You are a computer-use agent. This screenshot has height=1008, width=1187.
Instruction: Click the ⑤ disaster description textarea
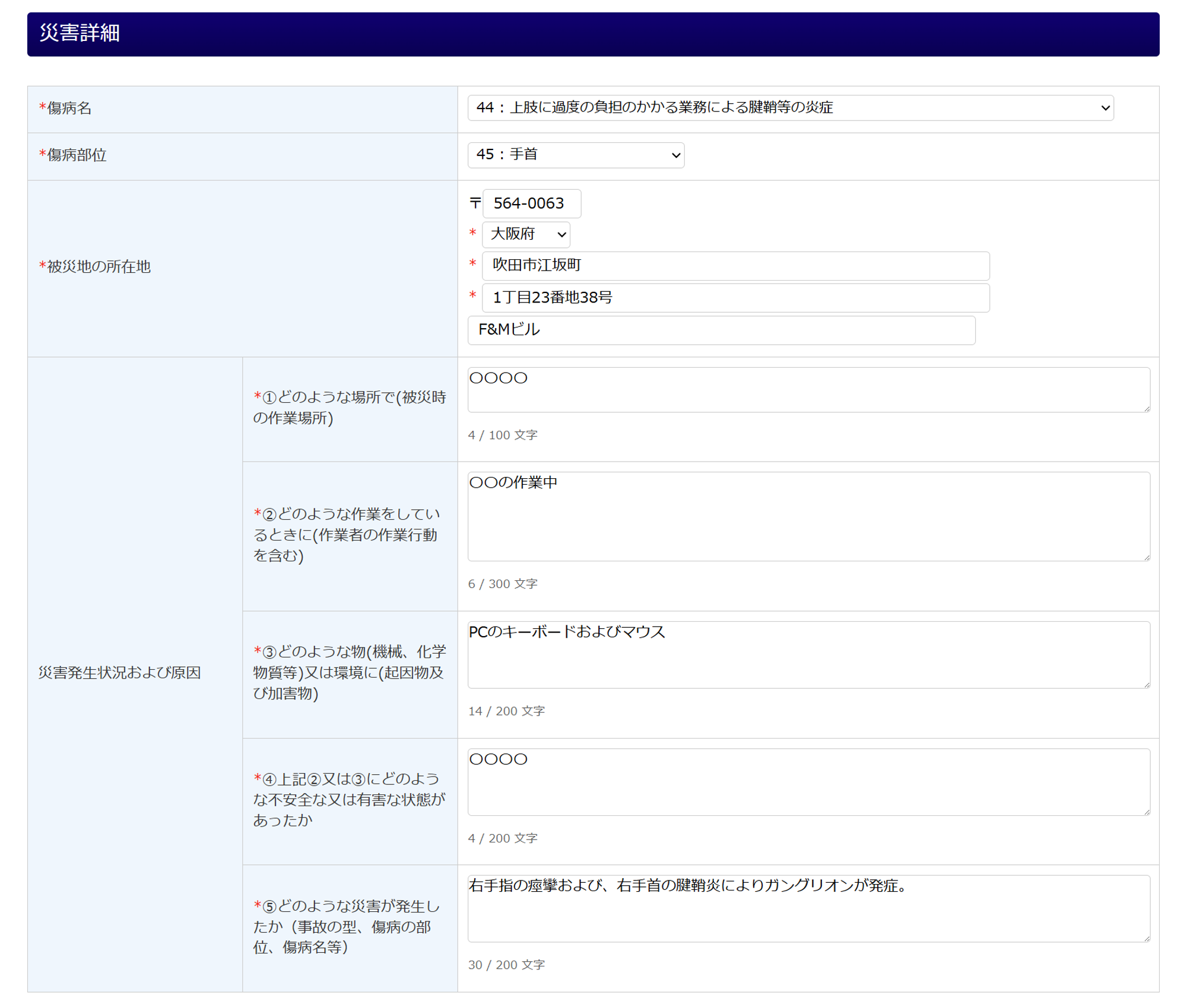click(808, 908)
